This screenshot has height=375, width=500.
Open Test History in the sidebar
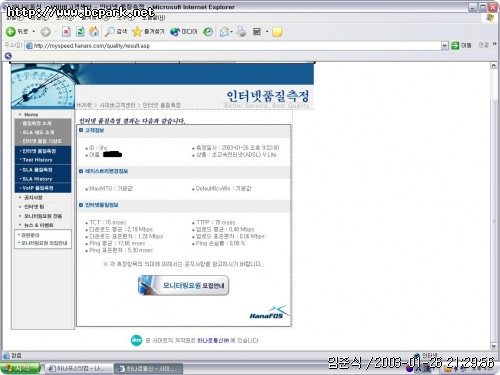point(38,160)
